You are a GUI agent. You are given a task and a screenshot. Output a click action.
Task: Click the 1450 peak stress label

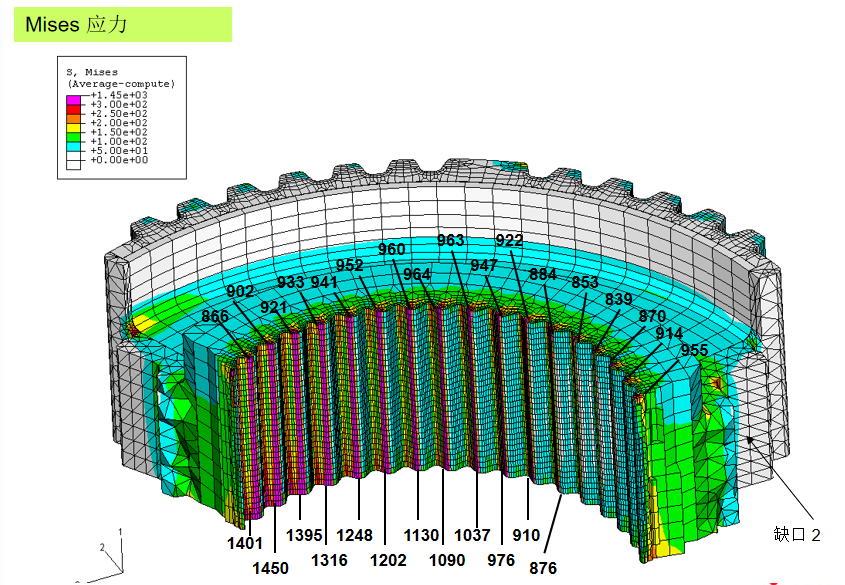[x=270, y=568]
